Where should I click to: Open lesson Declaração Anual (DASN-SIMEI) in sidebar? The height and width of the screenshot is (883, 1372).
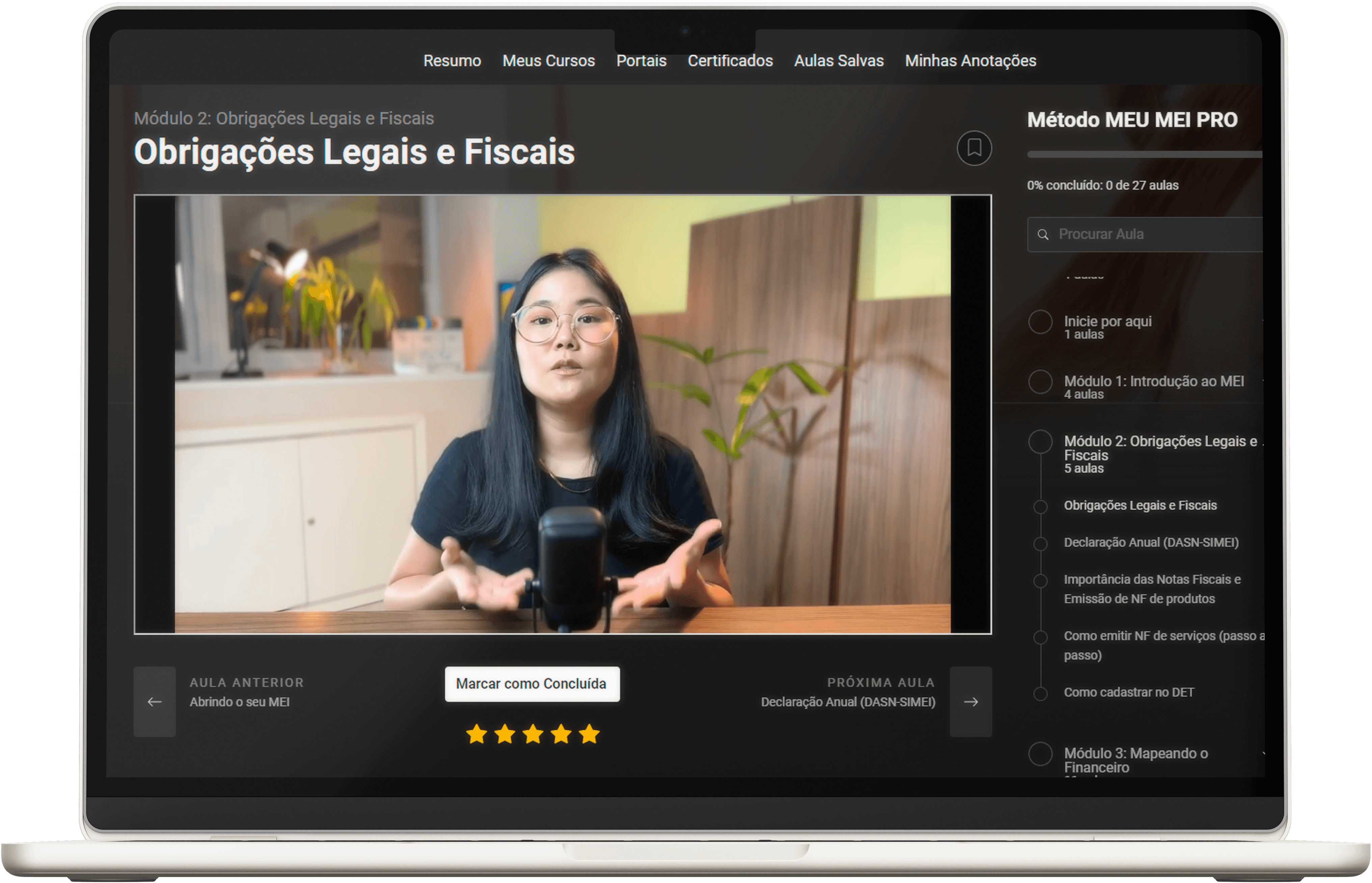(x=1151, y=542)
